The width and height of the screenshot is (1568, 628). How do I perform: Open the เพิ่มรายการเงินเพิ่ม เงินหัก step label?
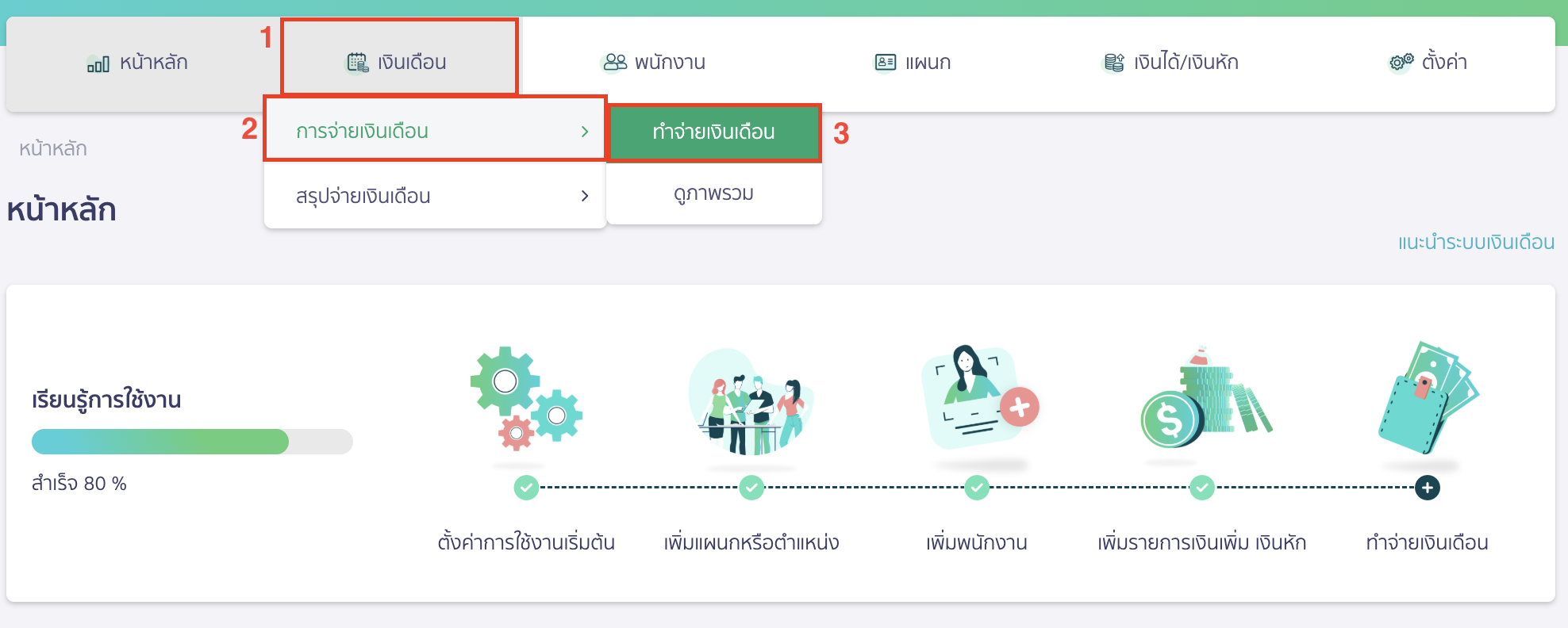click(1202, 542)
